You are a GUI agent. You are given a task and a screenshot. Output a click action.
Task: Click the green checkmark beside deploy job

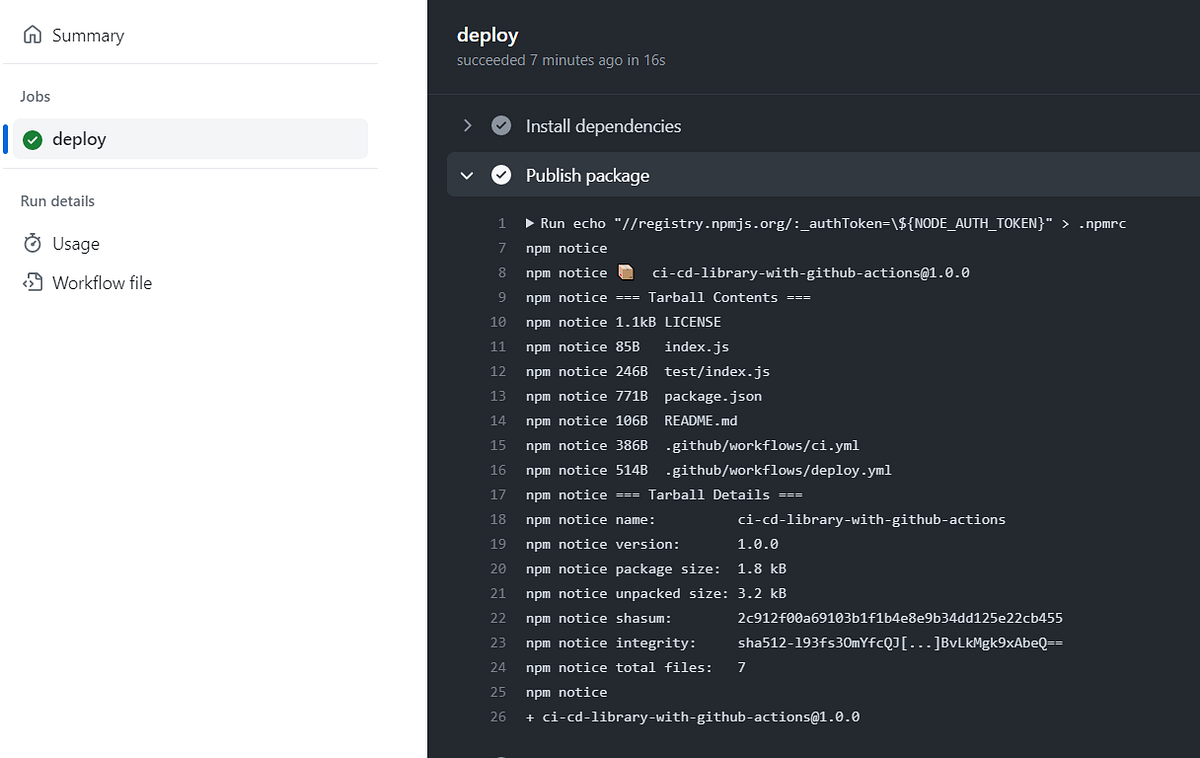[x=31, y=138]
